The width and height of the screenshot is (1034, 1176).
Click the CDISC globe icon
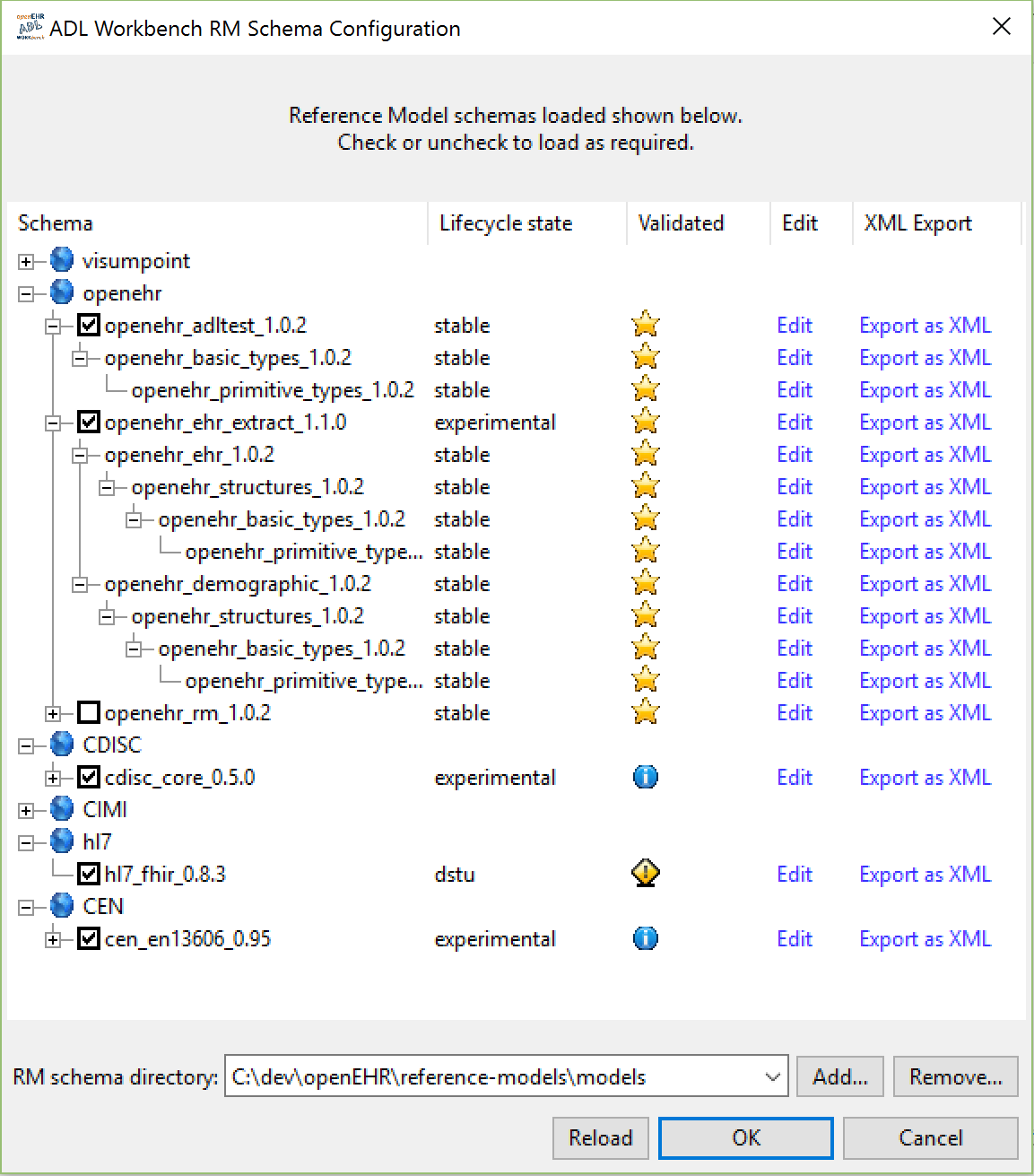(62, 745)
